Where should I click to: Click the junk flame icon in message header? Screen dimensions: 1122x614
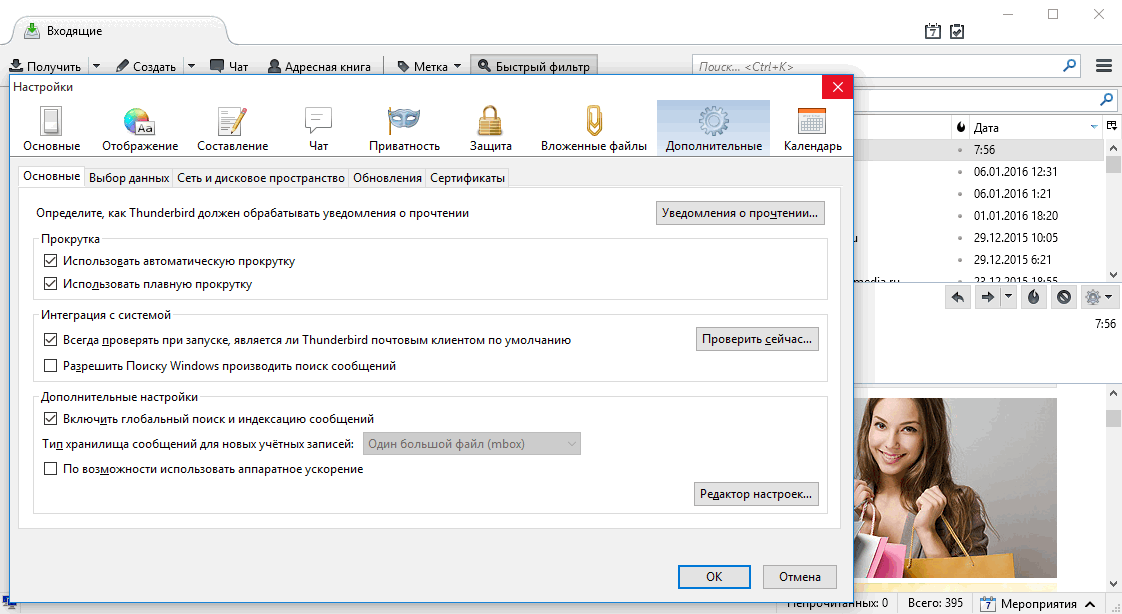(1033, 297)
